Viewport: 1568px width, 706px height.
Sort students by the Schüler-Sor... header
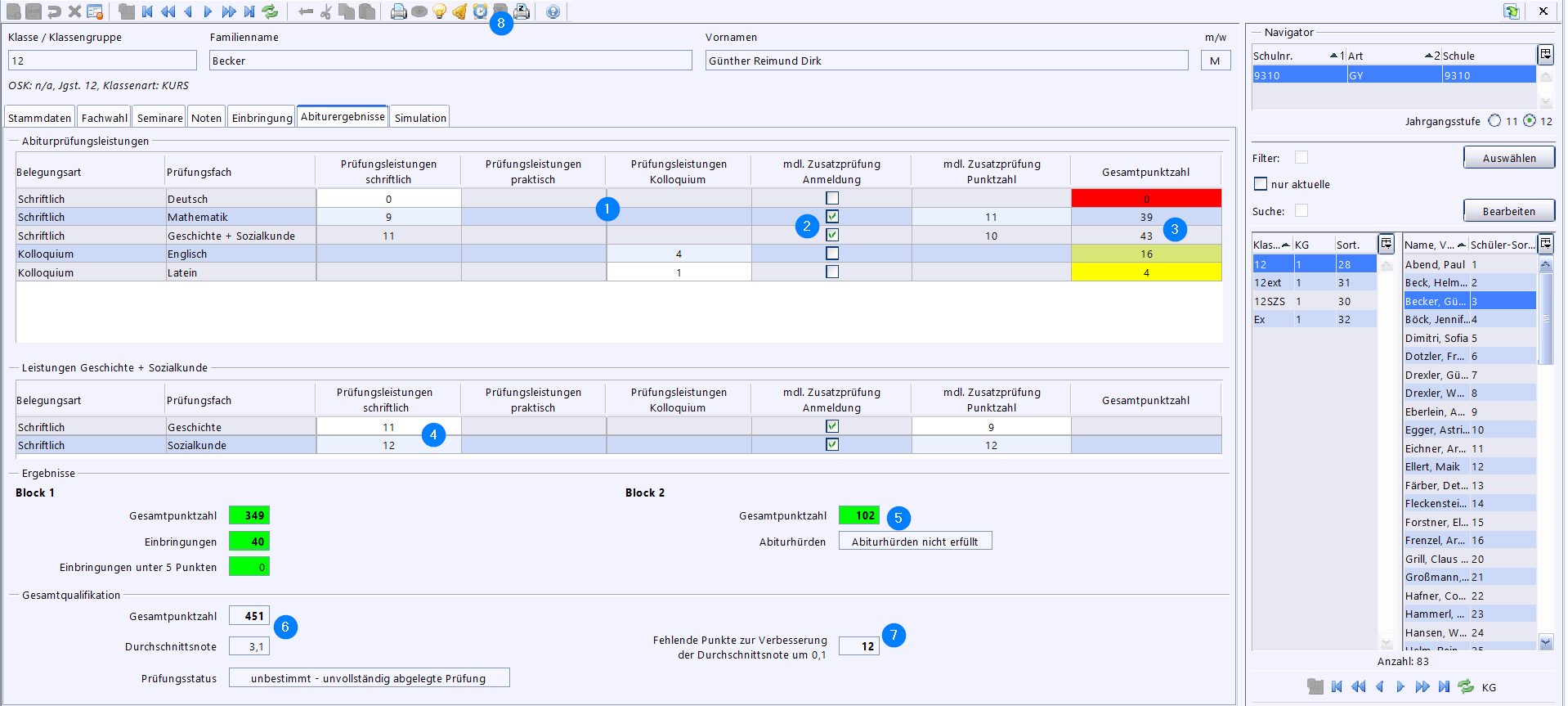click(x=1503, y=245)
